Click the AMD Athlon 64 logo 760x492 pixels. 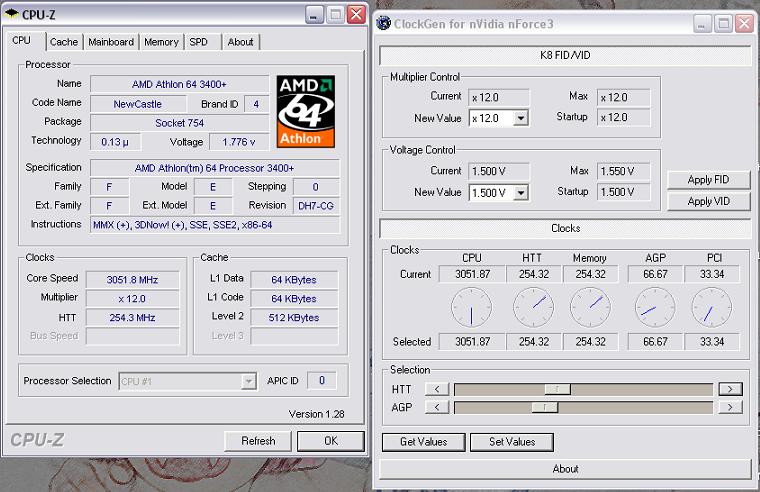coord(306,111)
